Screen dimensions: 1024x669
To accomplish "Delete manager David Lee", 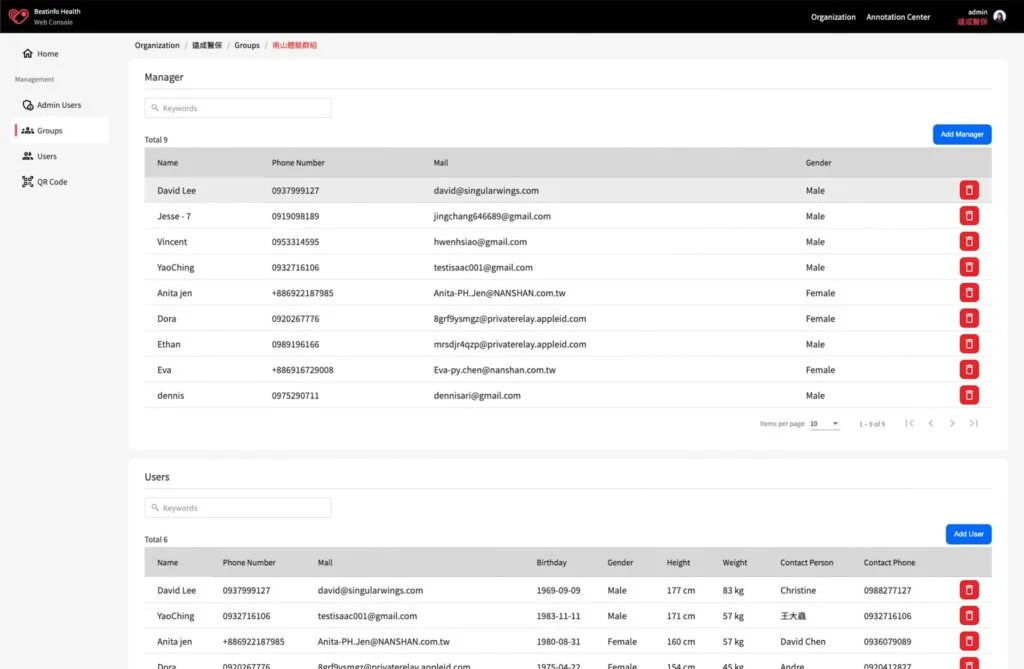I will (x=968, y=190).
